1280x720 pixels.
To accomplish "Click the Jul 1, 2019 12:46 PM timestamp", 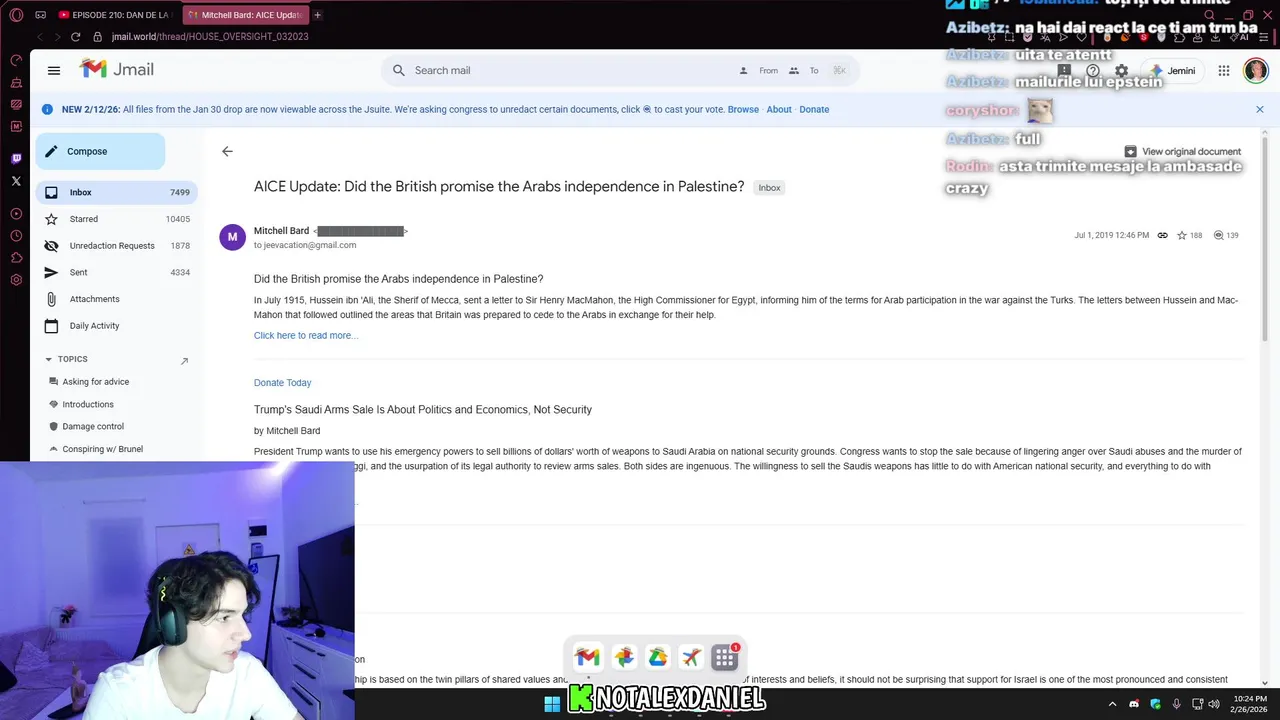I will click(1112, 236).
